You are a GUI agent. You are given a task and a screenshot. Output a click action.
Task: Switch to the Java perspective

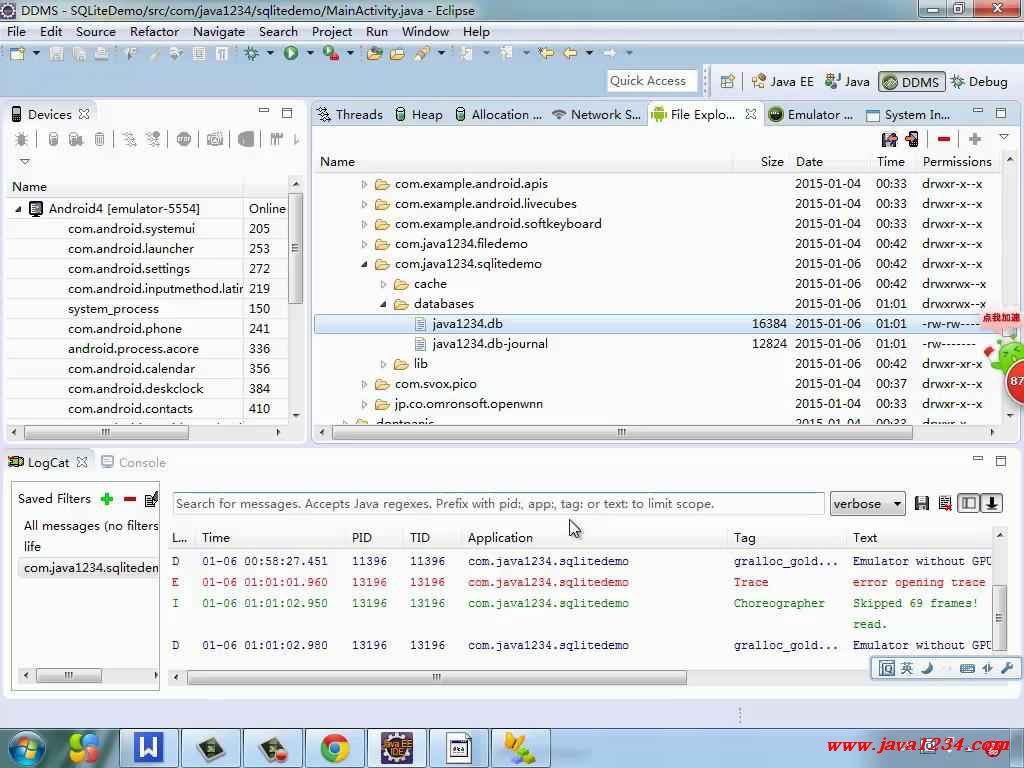coord(847,82)
